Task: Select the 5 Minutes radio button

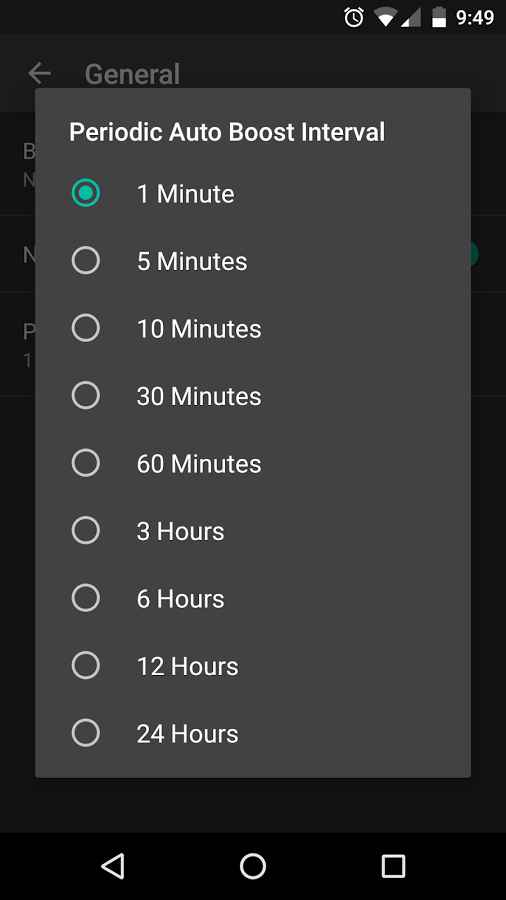Action: [x=85, y=261]
